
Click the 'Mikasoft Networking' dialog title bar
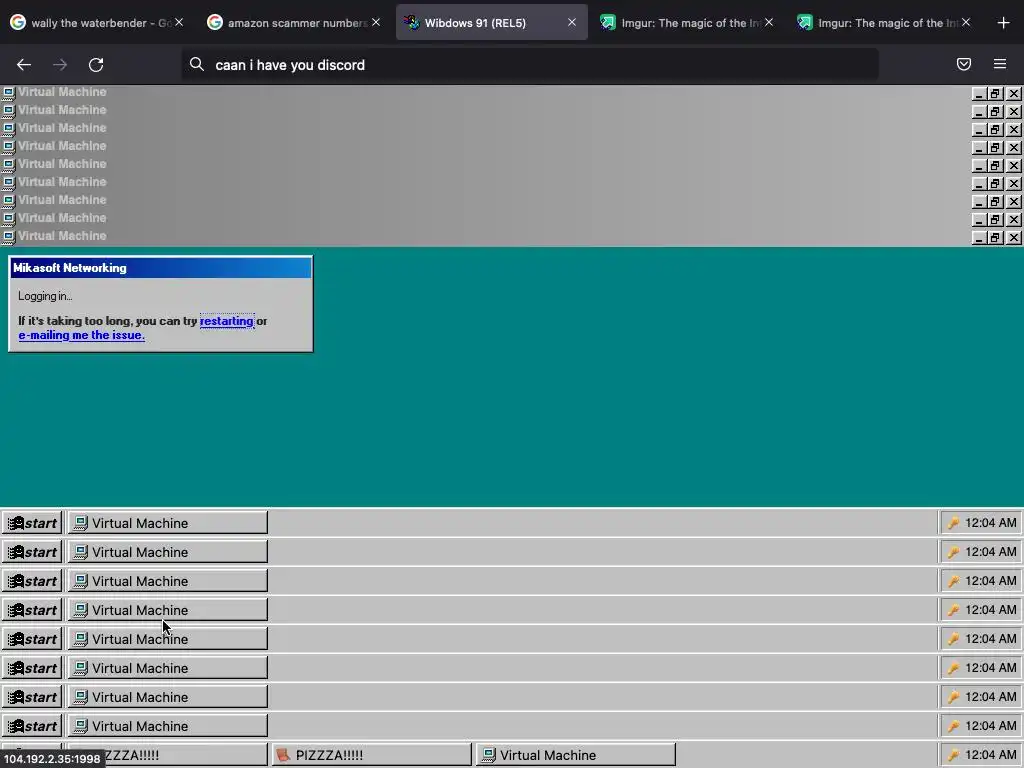tap(161, 268)
